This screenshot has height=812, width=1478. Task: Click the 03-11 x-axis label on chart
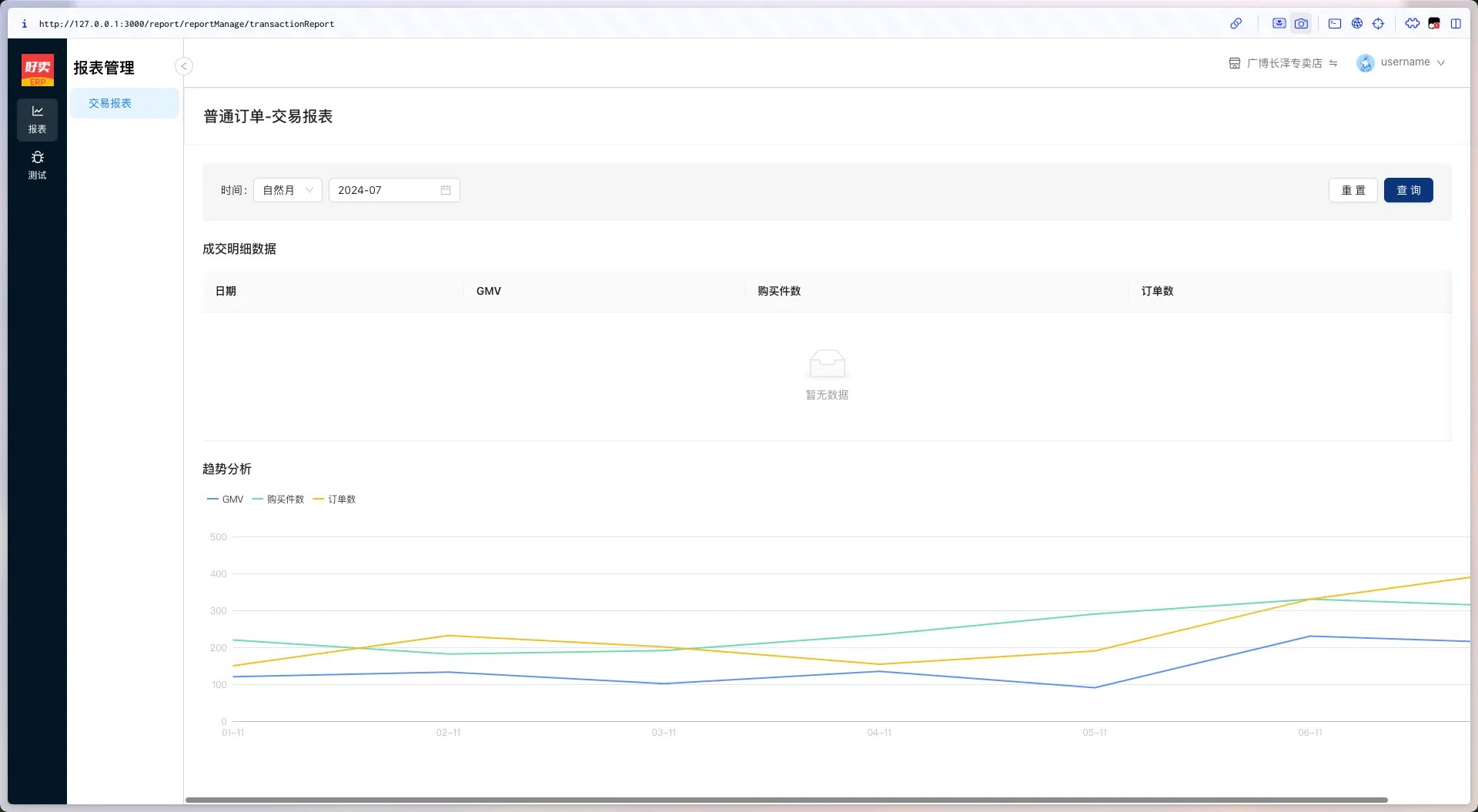click(664, 733)
